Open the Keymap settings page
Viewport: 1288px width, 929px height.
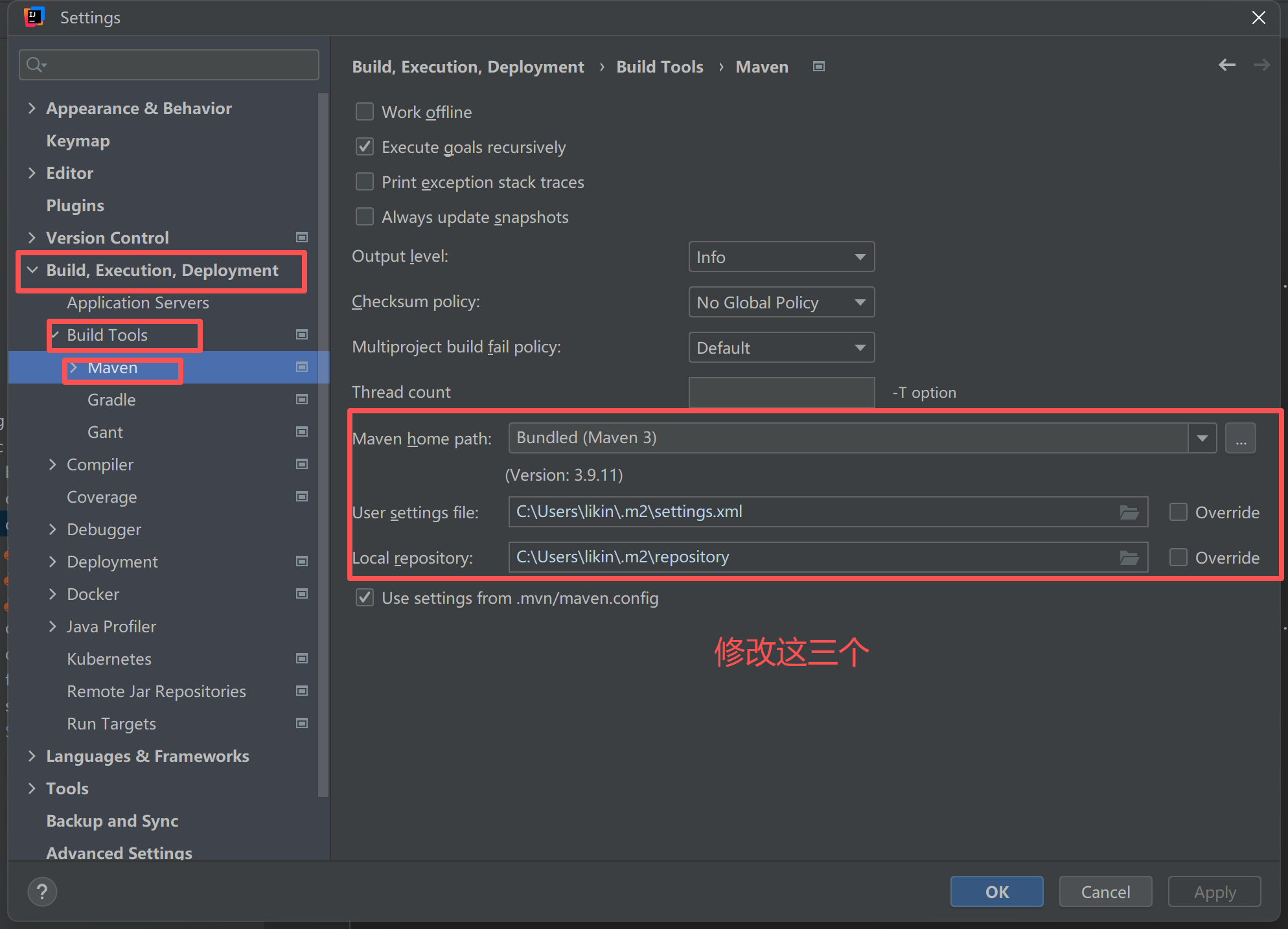pyautogui.click(x=78, y=141)
